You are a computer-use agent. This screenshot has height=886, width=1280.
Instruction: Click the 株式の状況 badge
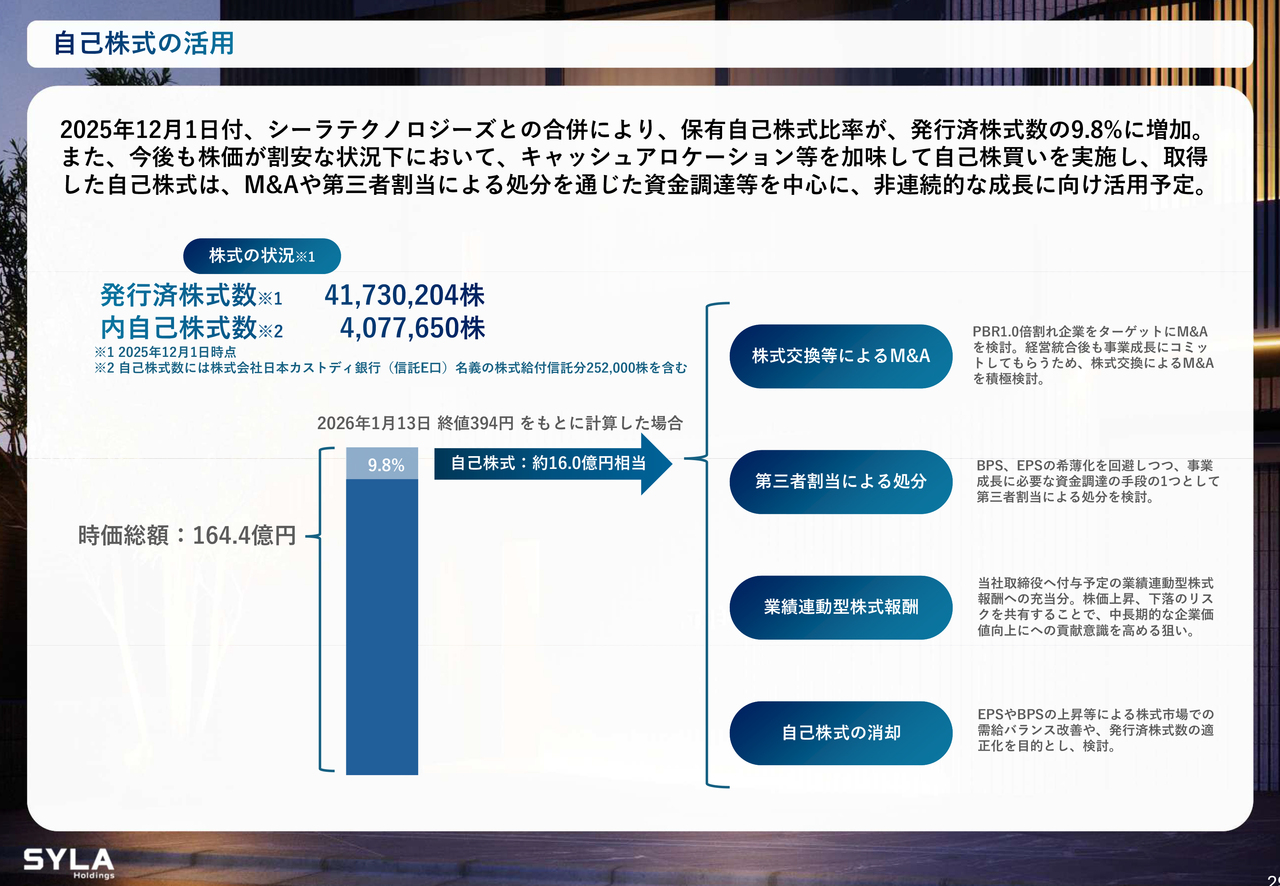pos(262,256)
